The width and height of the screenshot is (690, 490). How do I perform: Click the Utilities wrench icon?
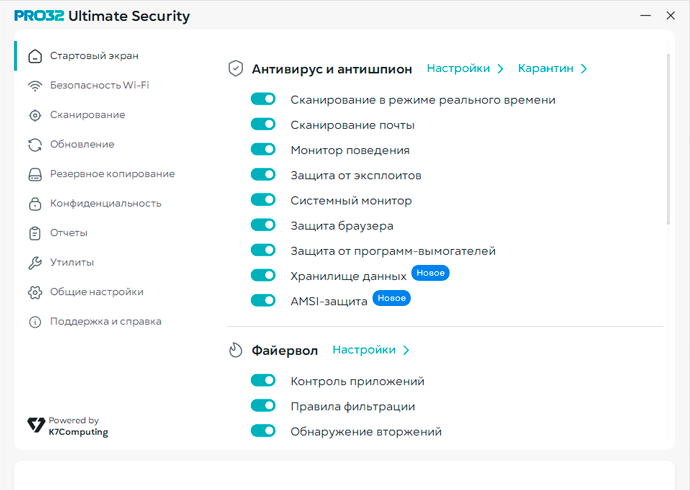pos(35,263)
